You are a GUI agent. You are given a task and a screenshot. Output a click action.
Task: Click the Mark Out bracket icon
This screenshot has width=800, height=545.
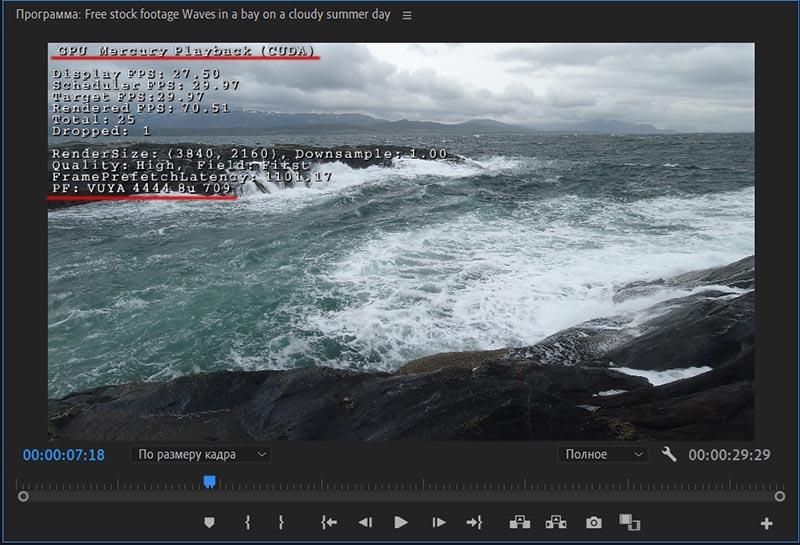(282, 522)
